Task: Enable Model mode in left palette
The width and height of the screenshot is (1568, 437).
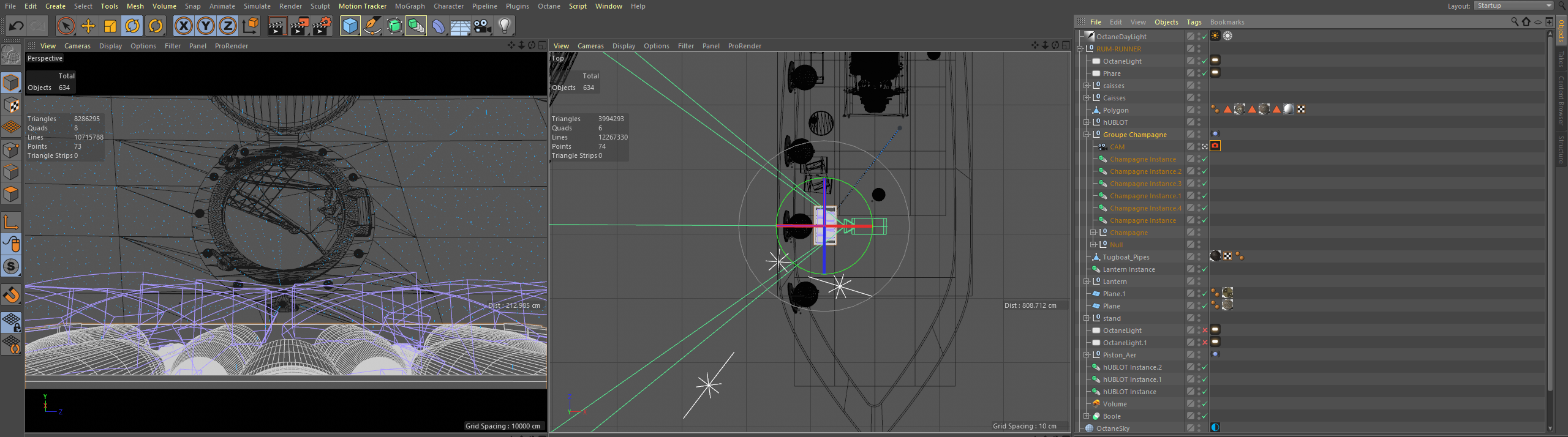Action: click(11, 82)
